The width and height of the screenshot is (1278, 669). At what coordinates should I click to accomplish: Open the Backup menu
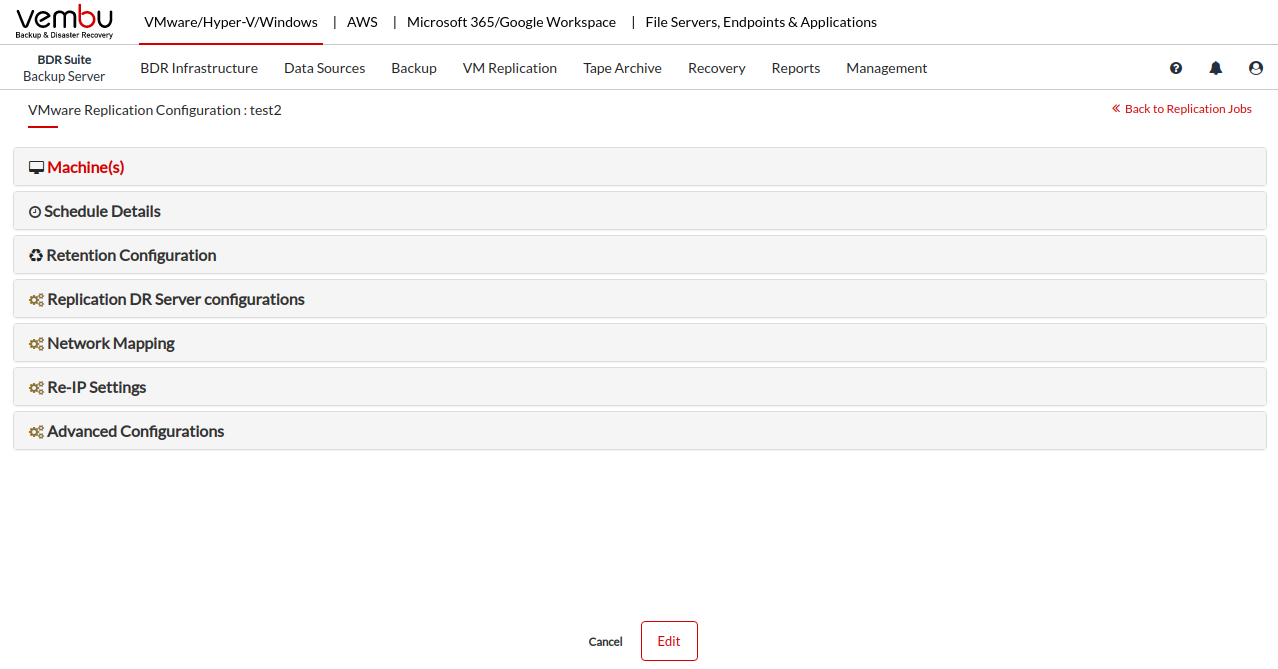tap(414, 68)
